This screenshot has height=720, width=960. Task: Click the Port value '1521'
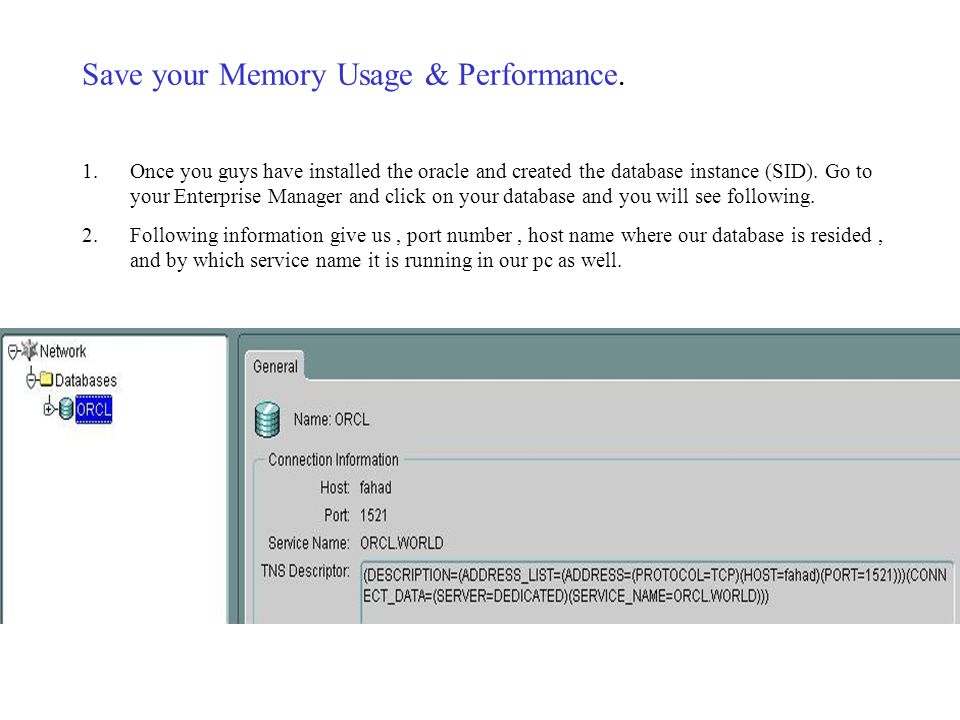(x=373, y=516)
